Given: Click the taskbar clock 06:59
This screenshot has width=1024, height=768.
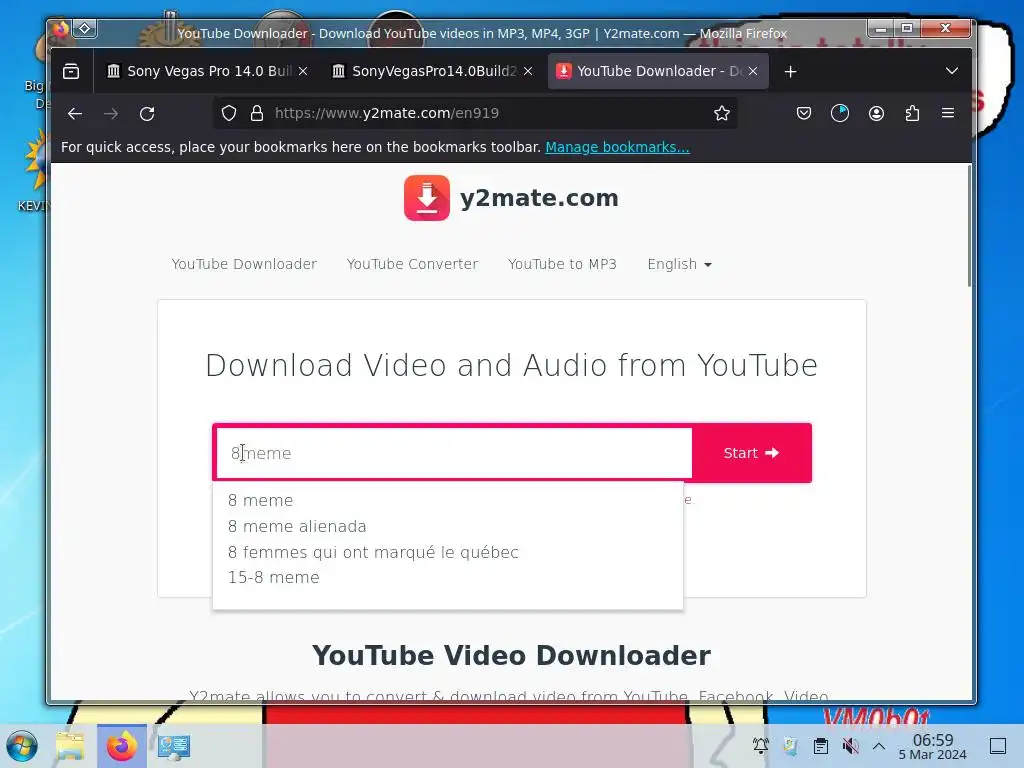Looking at the screenshot, I should (933, 746).
